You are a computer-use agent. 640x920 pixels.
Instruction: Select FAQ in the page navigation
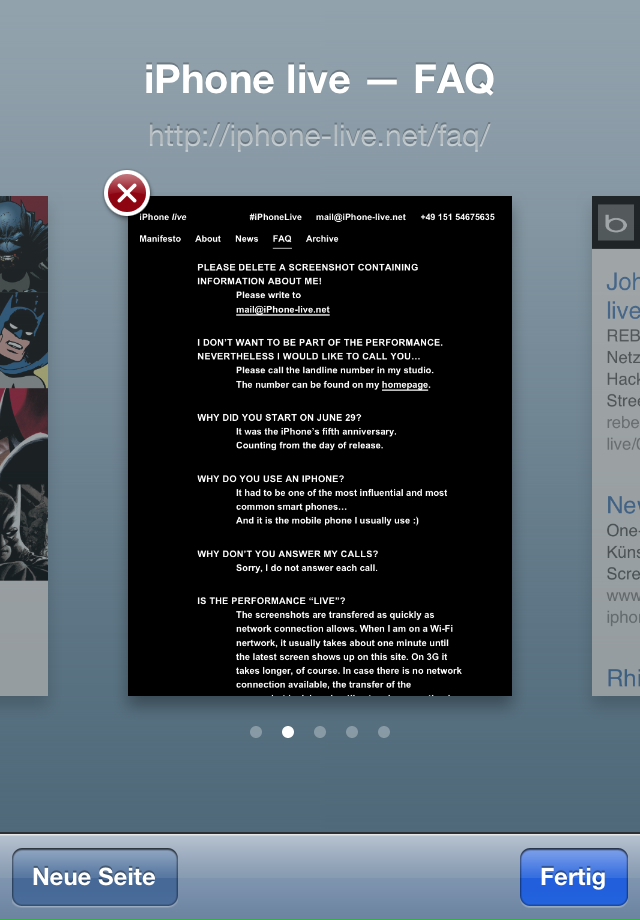click(x=282, y=239)
